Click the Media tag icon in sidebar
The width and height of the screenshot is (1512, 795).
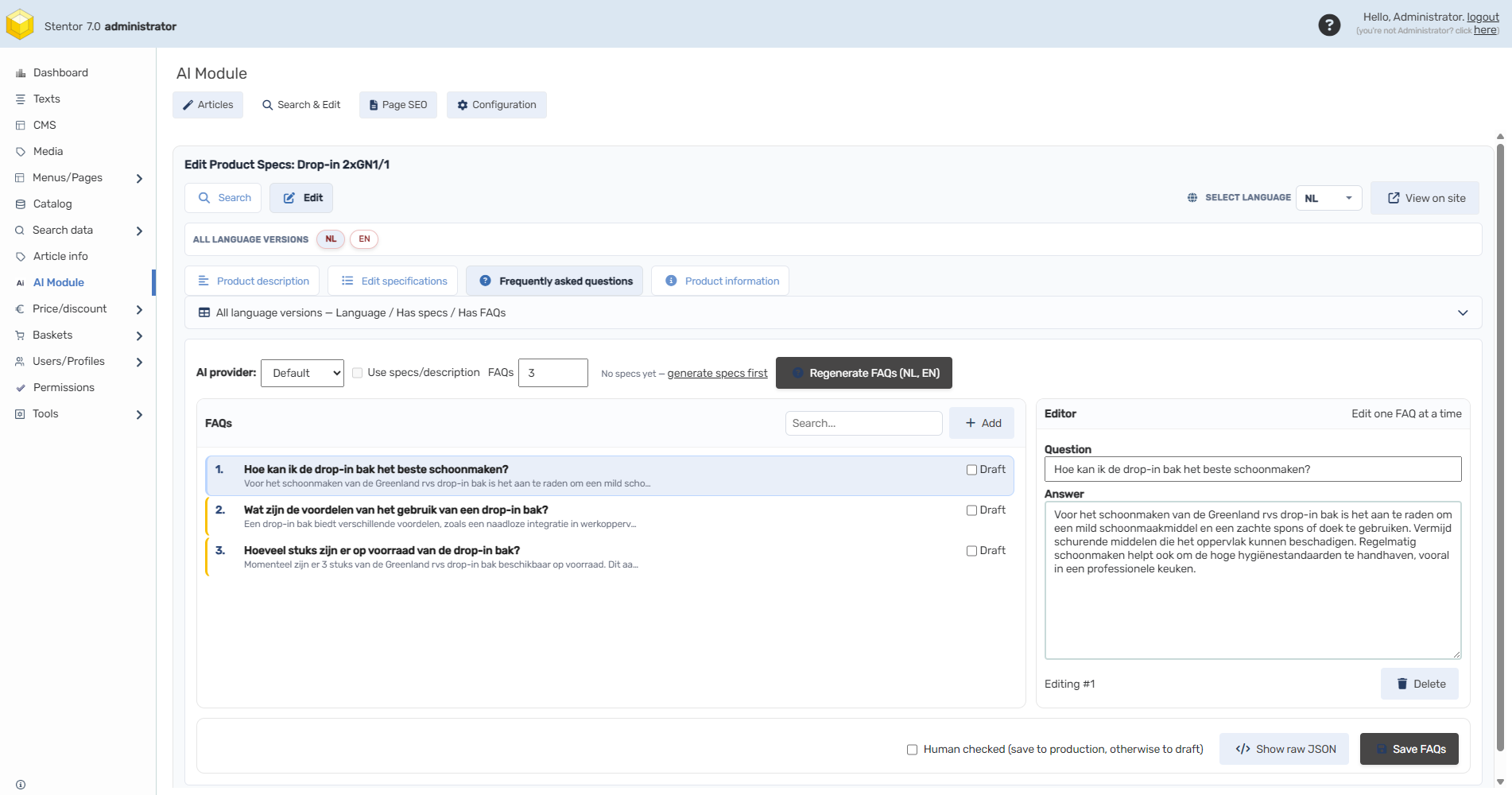[x=21, y=152]
